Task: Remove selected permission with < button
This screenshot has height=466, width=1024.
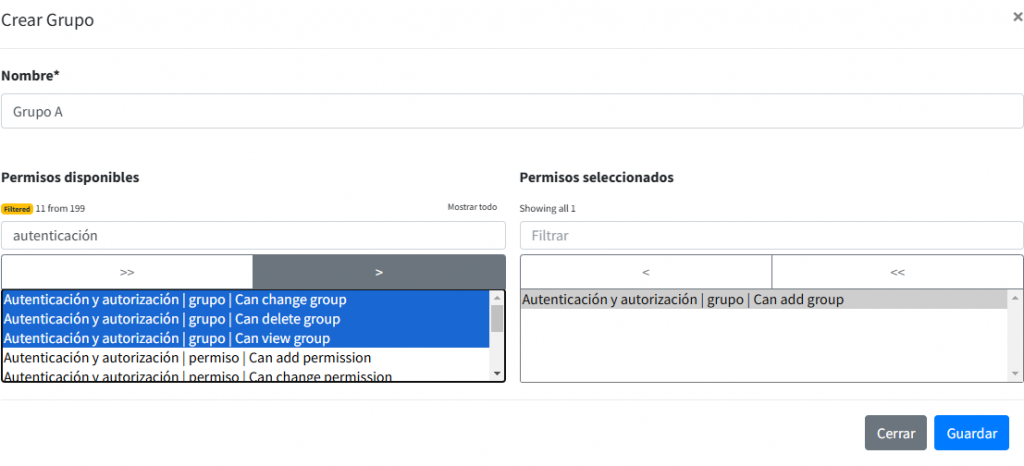Action: [646, 272]
